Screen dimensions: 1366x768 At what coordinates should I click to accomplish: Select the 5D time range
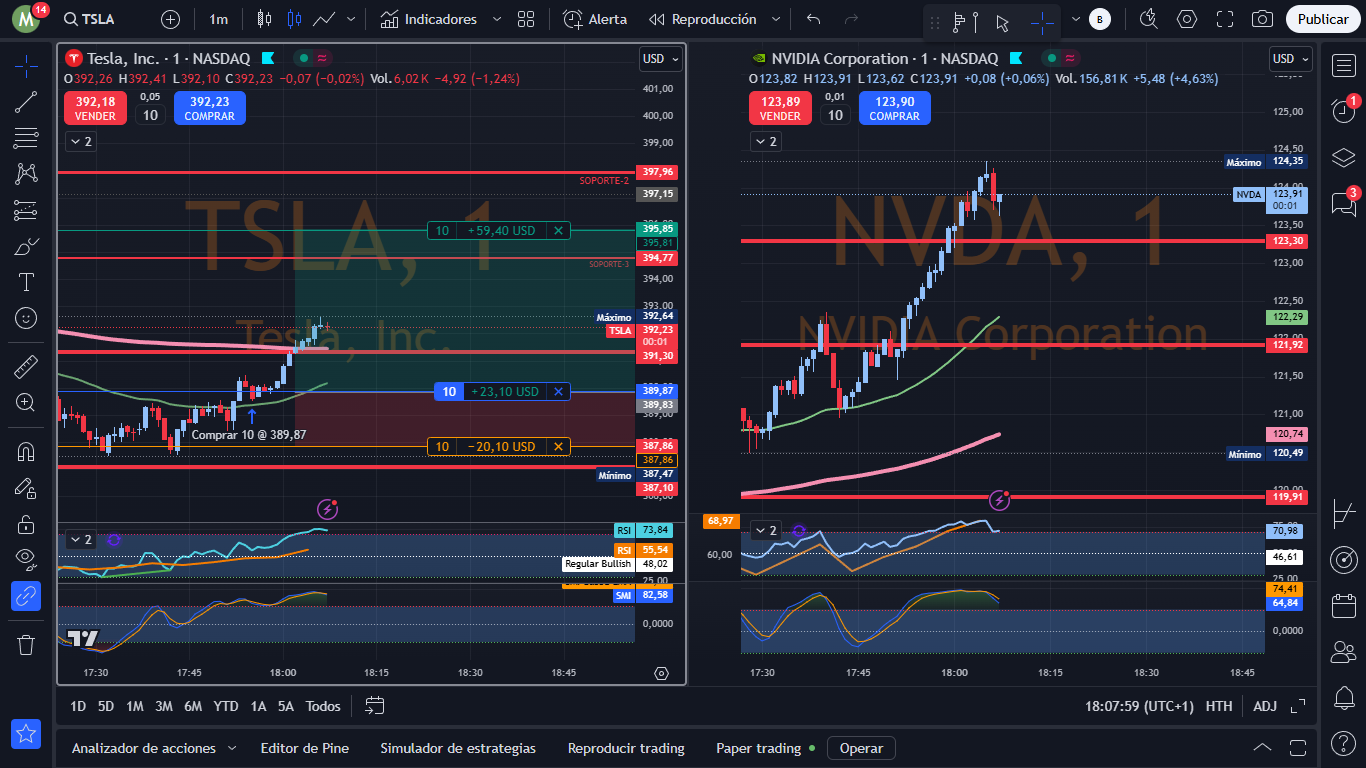(106, 706)
